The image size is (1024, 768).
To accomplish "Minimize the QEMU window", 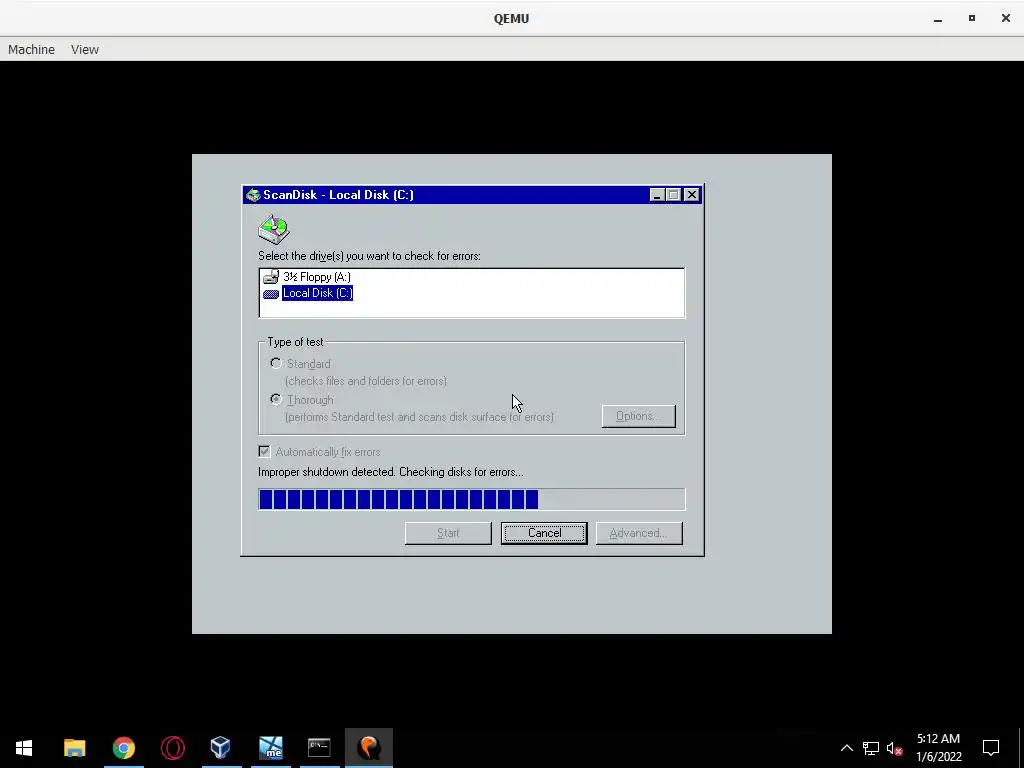I will click(x=938, y=18).
